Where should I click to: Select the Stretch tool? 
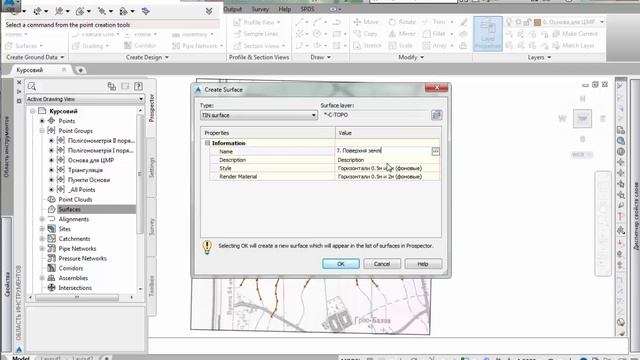tap(368, 46)
